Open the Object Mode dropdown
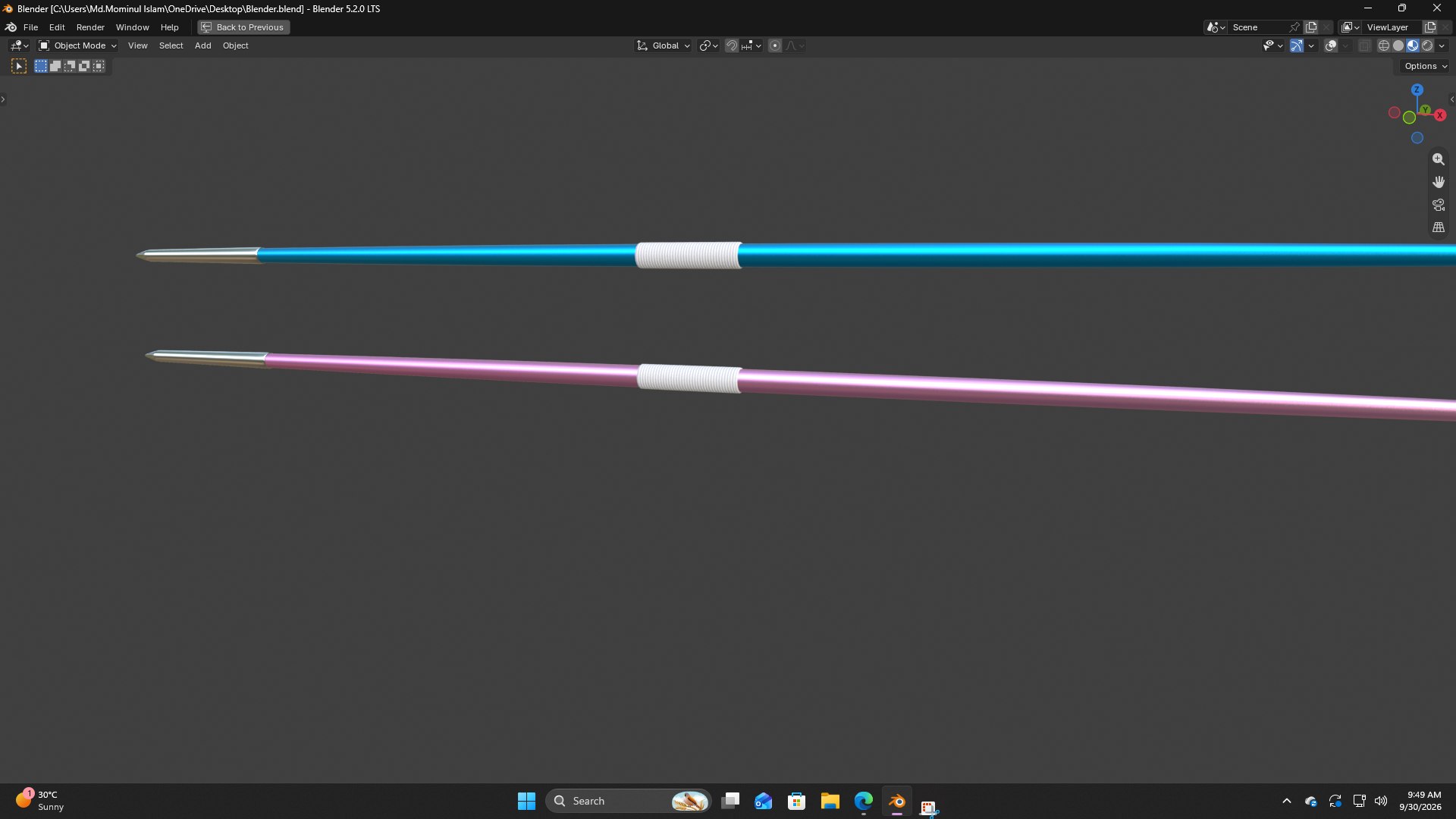This screenshot has height=819, width=1456. pyautogui.click(x=78, y=46)
